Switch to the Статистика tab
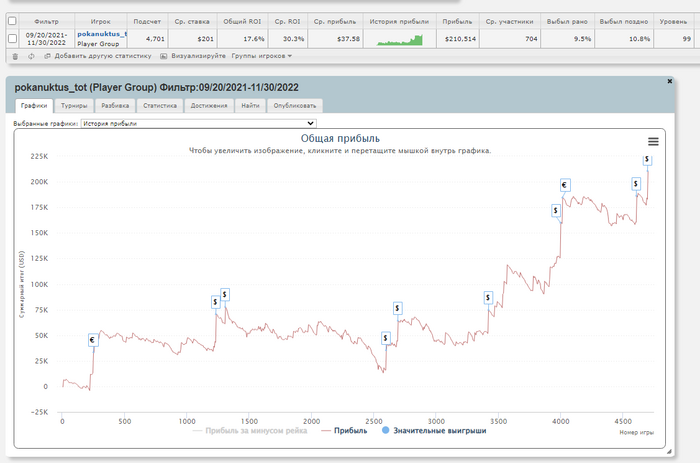 pos(160,106)
